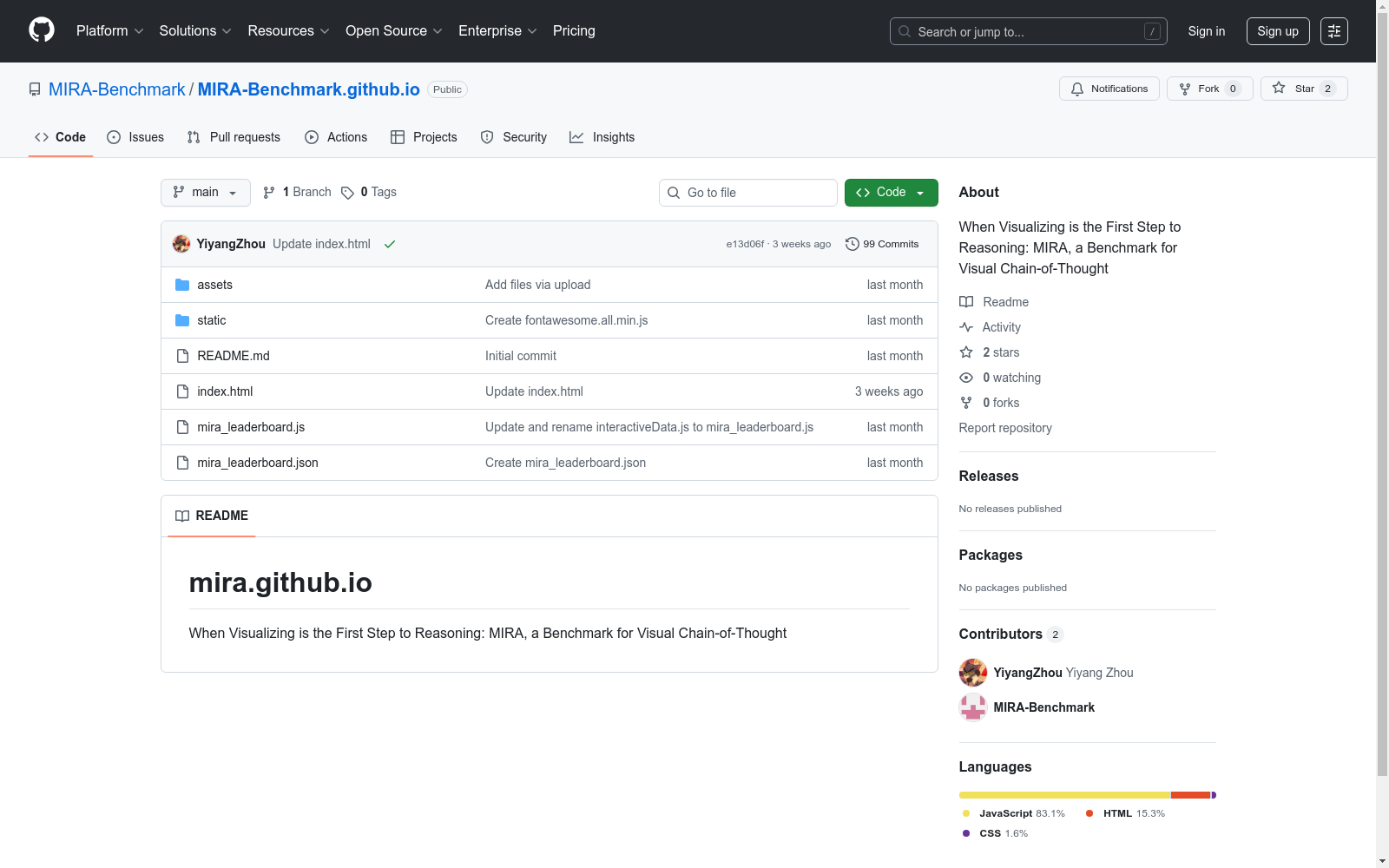Image resolution: width=1389 pixels, height=868 pixels.
Task: Click the Go to file input
Action: coord(748,193)
